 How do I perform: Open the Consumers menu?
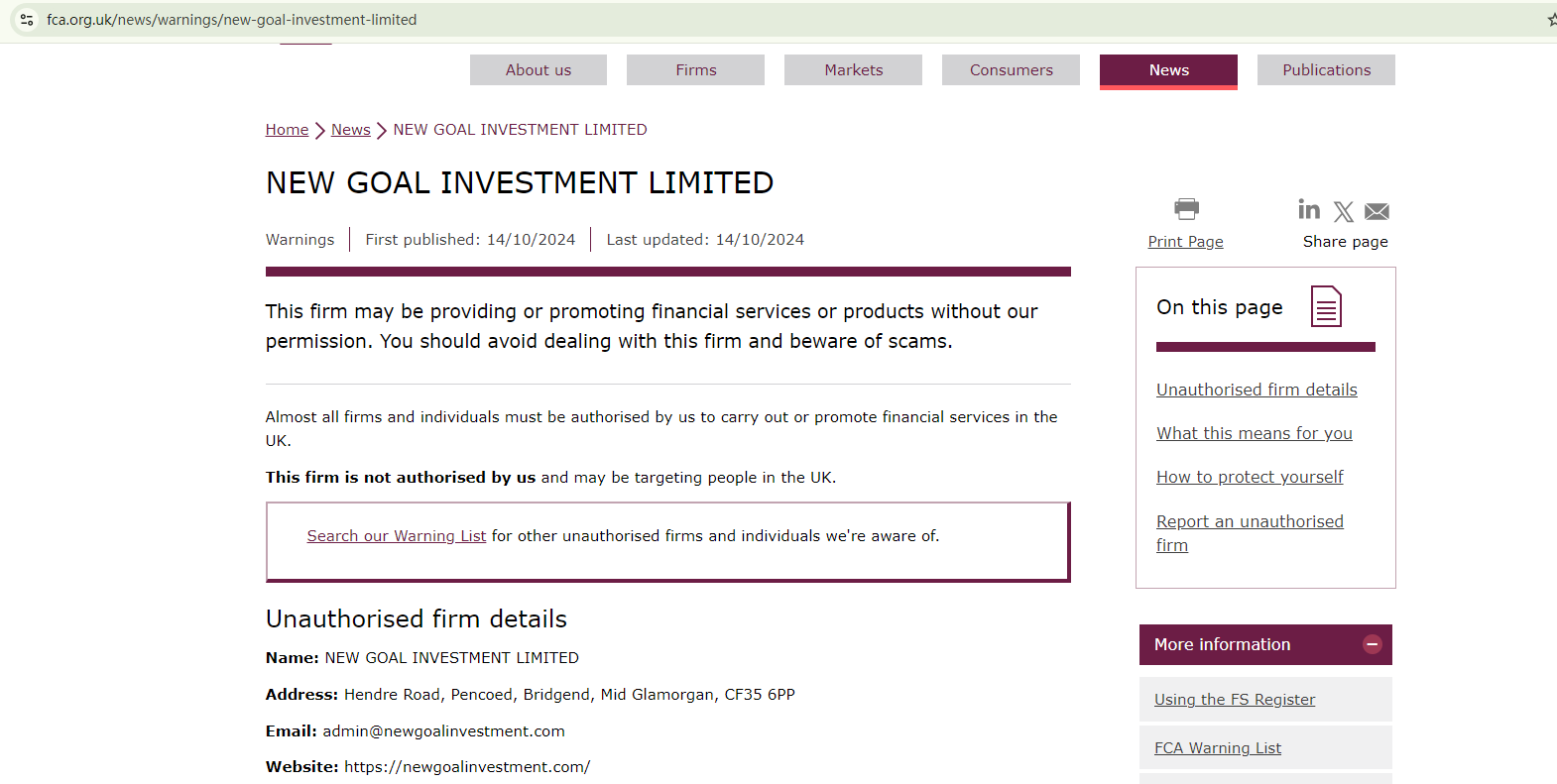click(x=1011, y=70)
